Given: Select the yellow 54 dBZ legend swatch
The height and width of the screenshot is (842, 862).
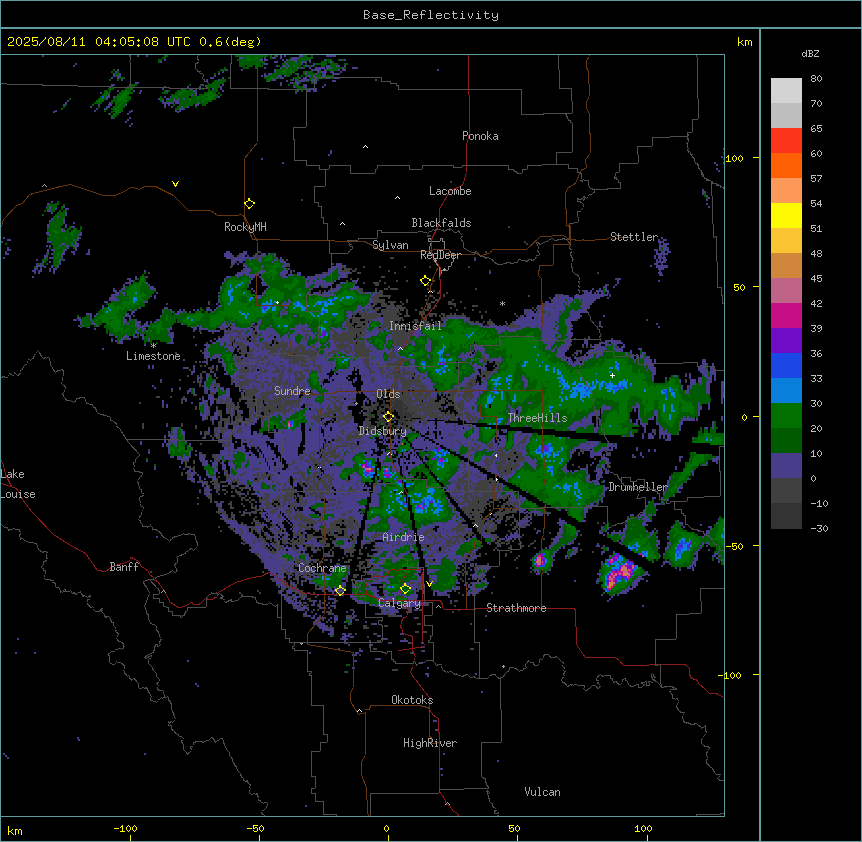Looking at the screenshot, I should (x=786, y=215).
